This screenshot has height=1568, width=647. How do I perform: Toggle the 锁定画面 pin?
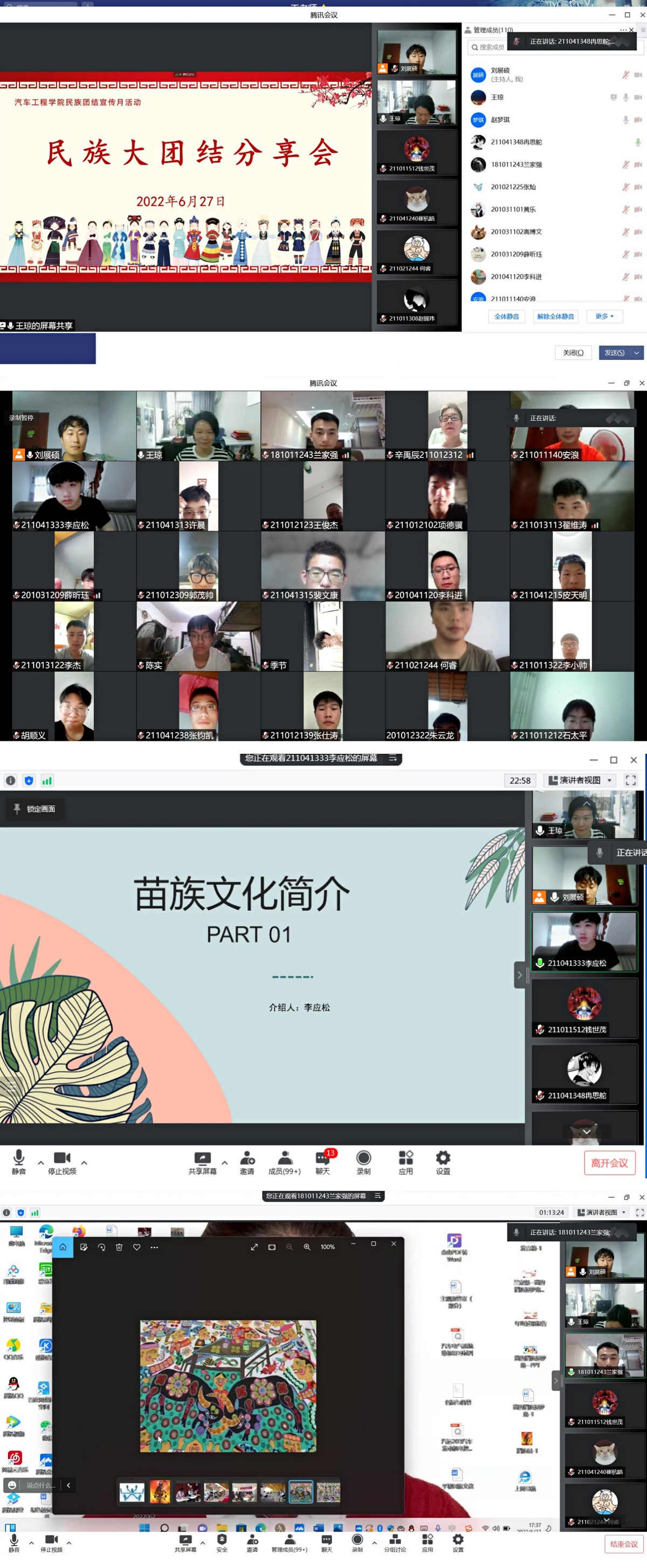pyautogui.click(x=35, y=808)
